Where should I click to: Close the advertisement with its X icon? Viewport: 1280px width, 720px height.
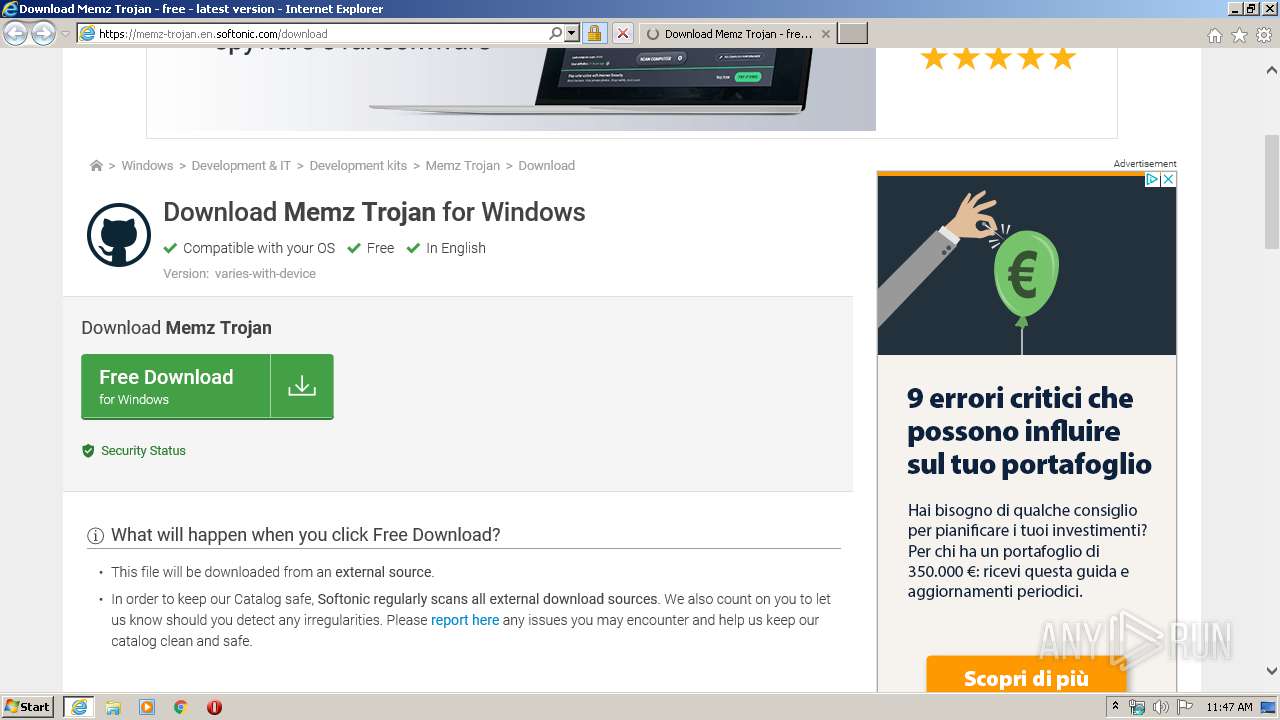[x=1168, y=180]
